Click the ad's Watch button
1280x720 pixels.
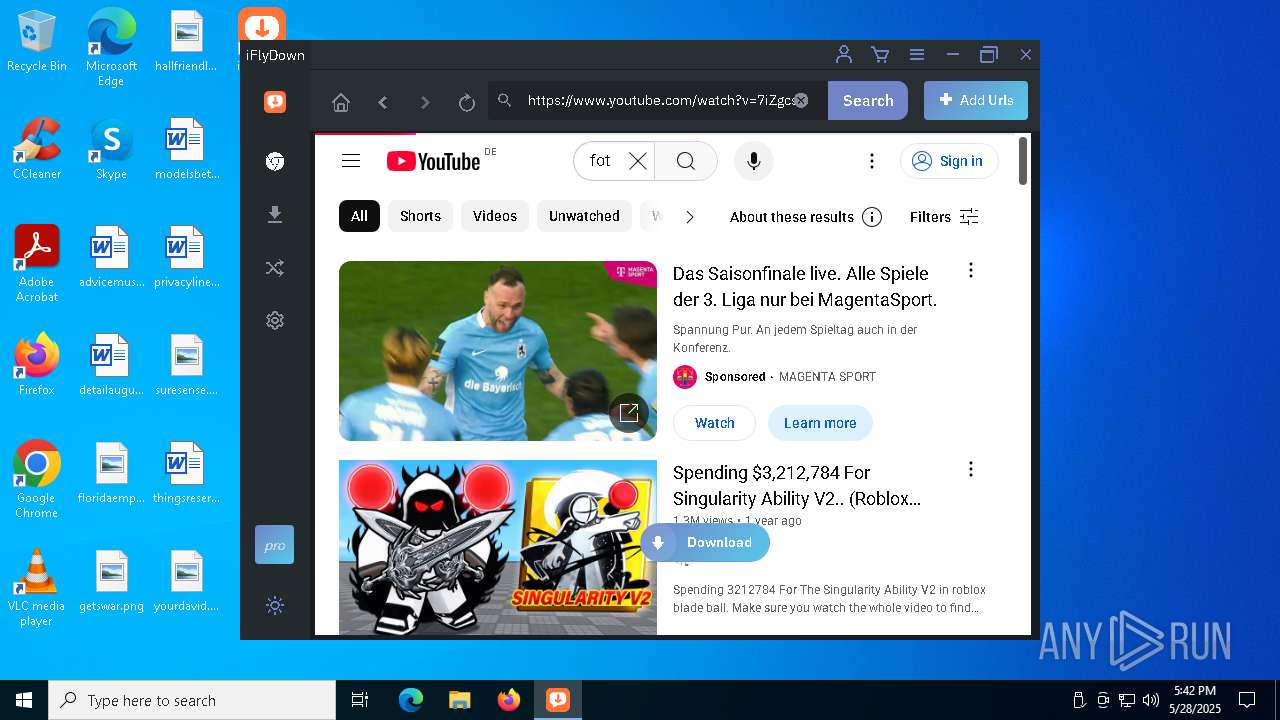[714, 423]
